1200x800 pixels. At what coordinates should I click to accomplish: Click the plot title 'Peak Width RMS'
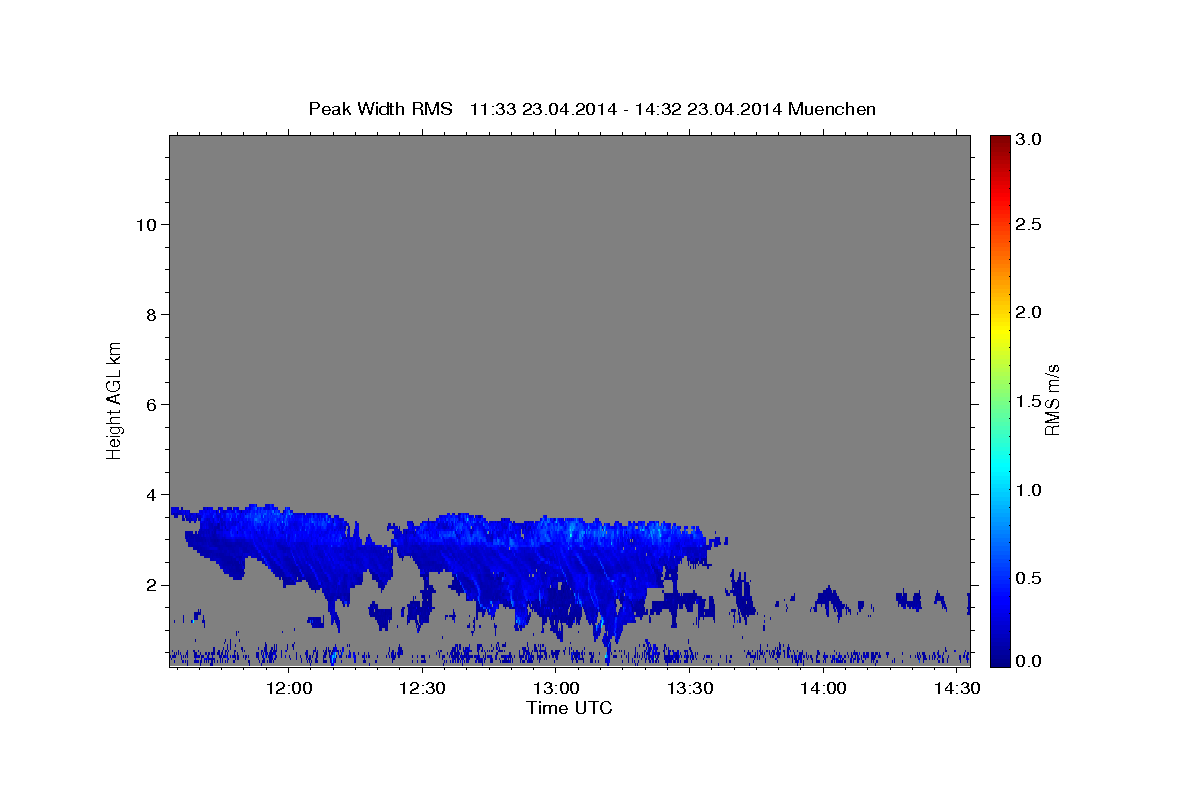pyautogui.click(x=380, y=109)
